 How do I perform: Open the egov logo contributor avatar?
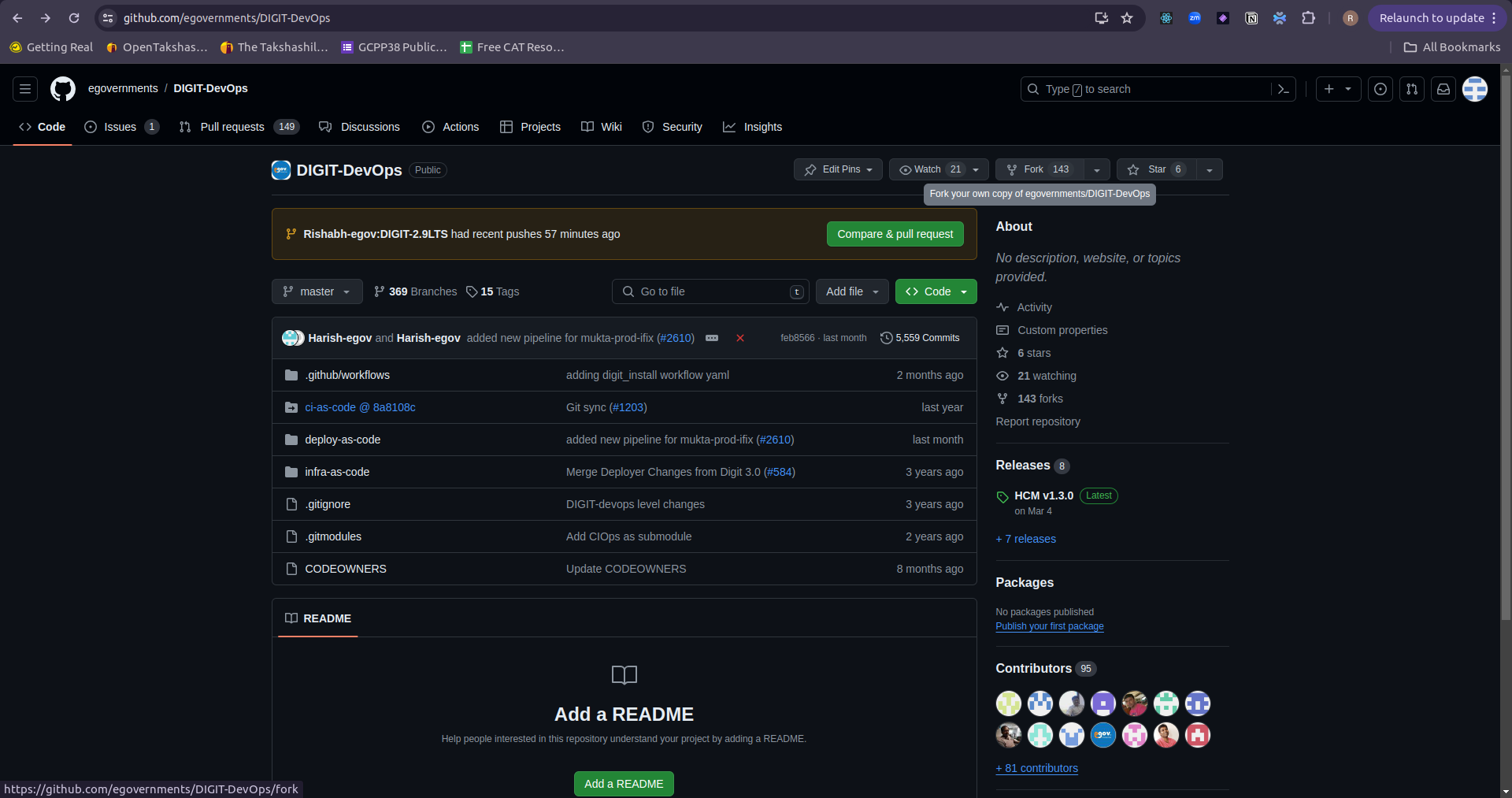tap(1103, 735)
